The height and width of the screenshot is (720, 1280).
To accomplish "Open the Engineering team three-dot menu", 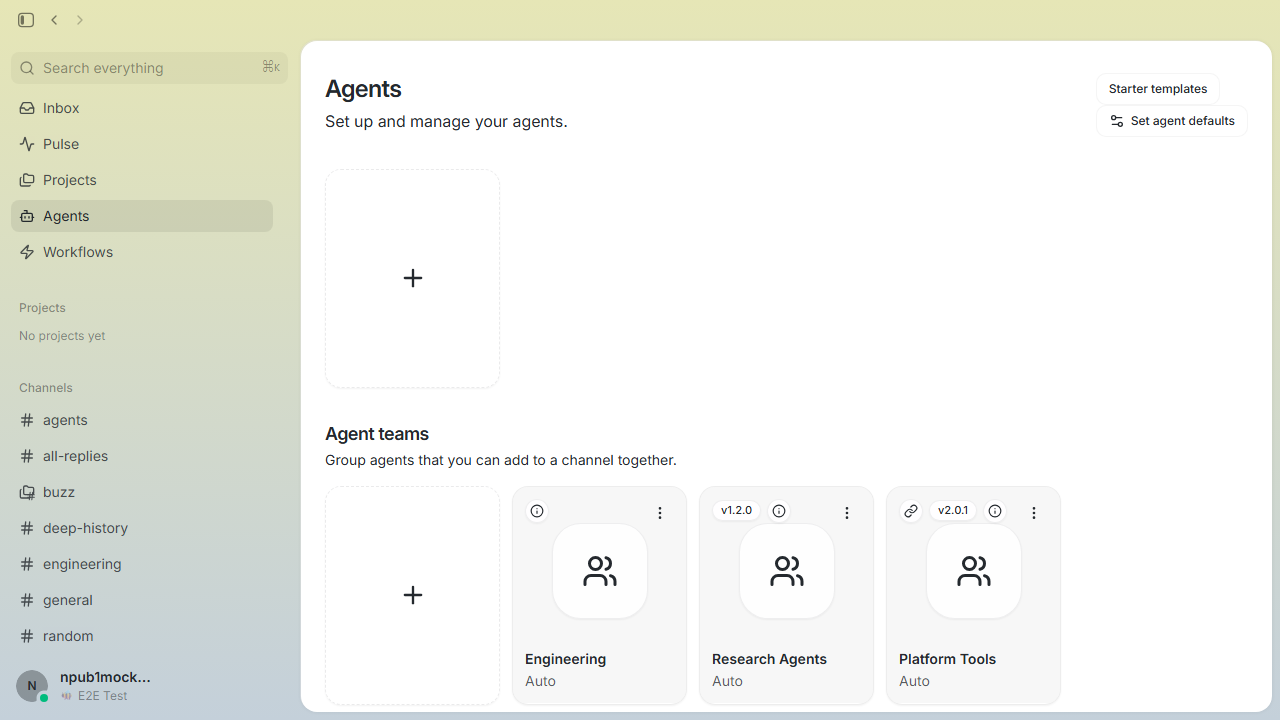I will pyautogui.click(x=660, y=513).
